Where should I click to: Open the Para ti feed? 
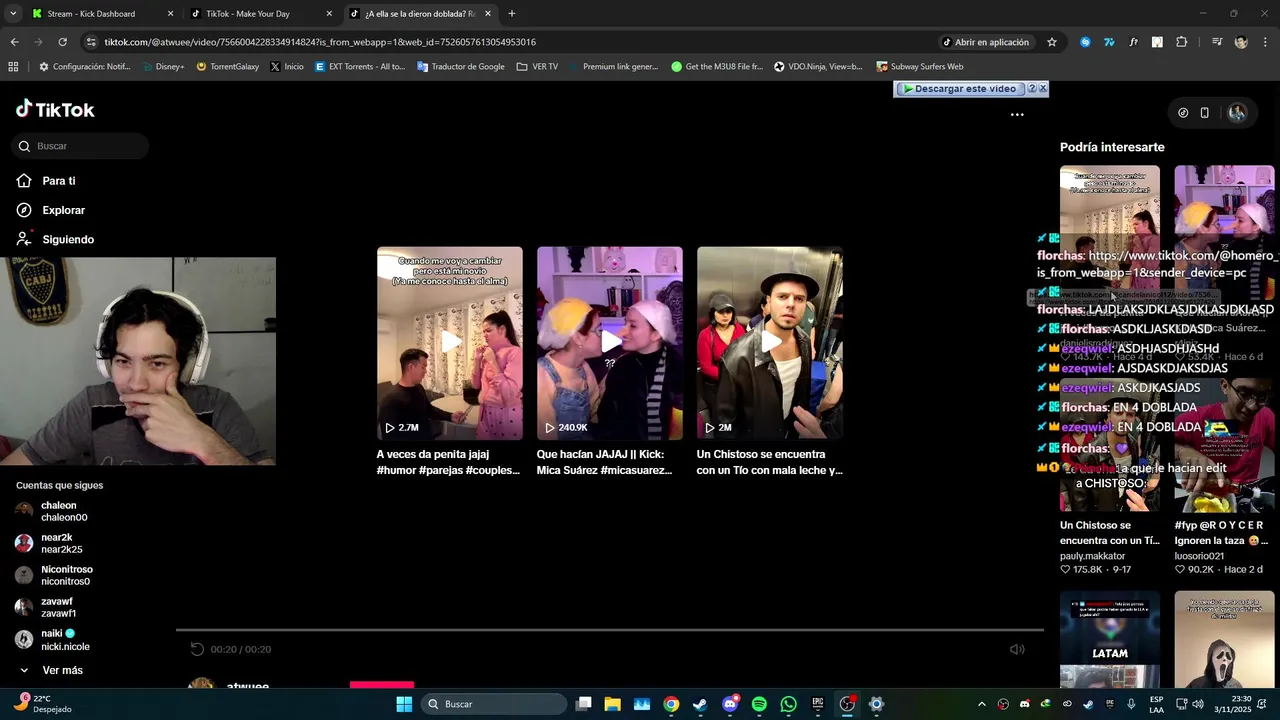coord(47,181)
